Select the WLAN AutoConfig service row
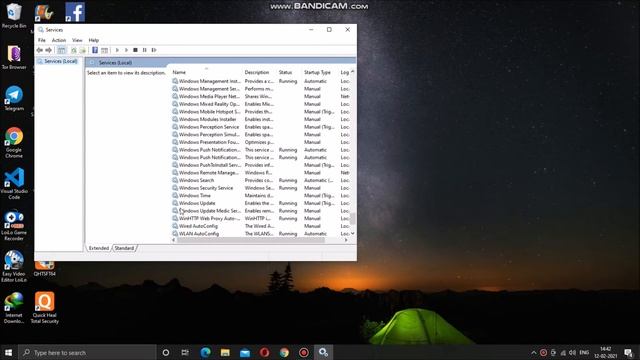The image size is (640, 360). [x=260, y=234]
